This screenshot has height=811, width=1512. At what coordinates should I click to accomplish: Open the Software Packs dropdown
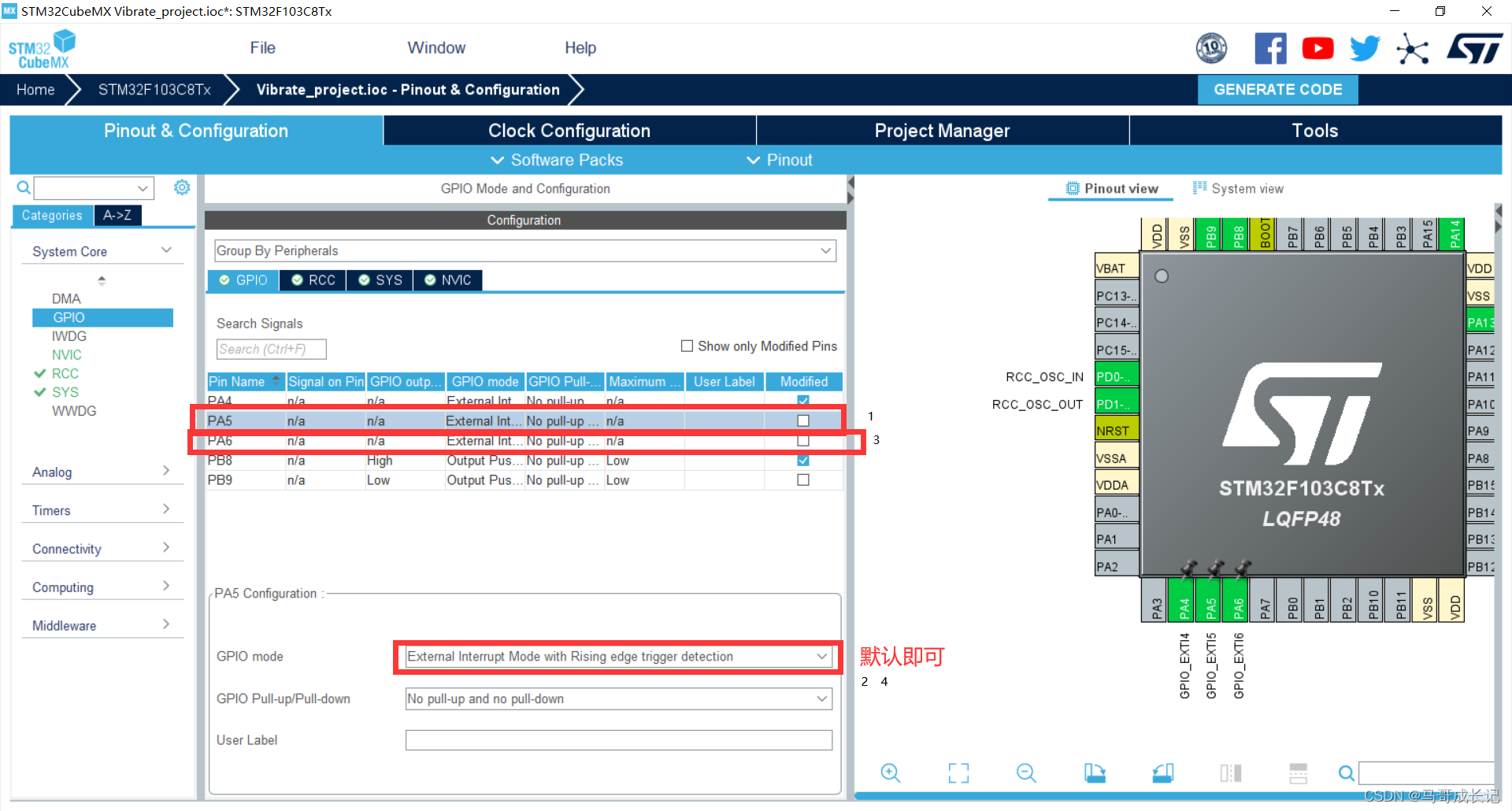(557, 160)
